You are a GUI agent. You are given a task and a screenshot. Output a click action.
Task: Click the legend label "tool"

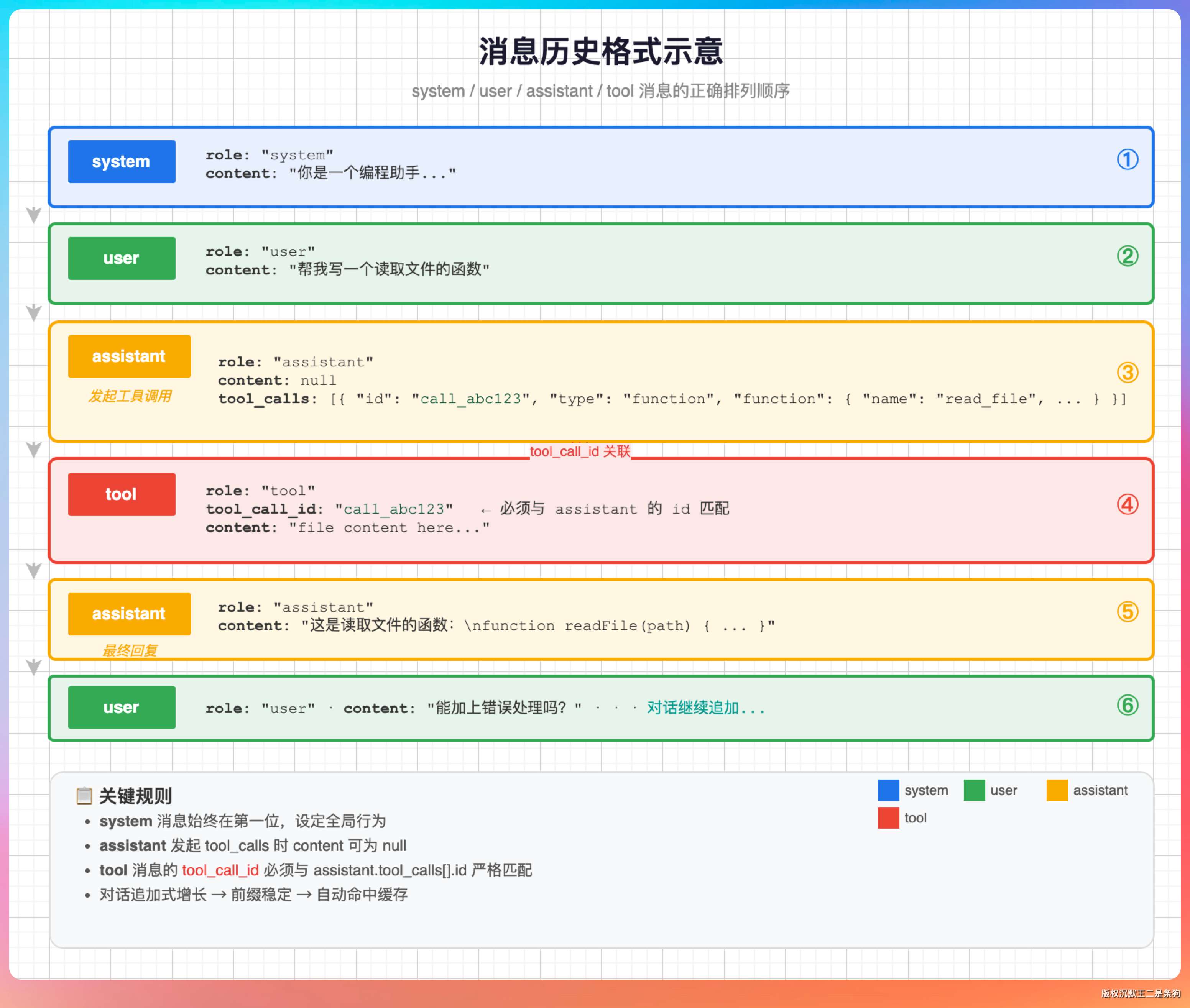tap(915, 818)
